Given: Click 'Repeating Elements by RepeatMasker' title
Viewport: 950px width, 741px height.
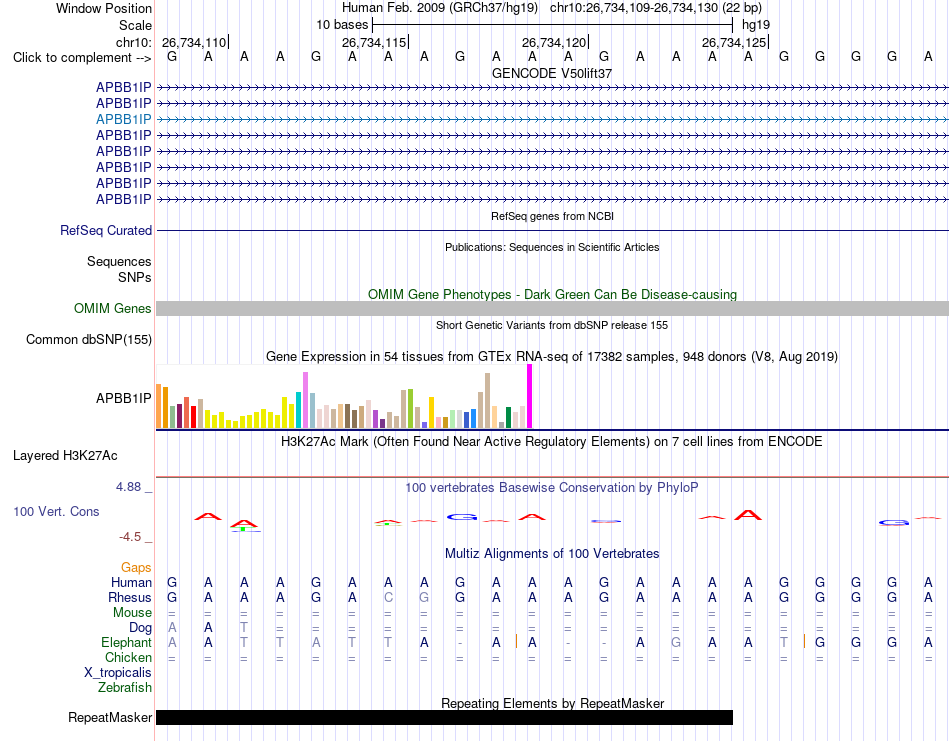Looking at the screenshot, I should pyautogui.click(x=552, y=703).
